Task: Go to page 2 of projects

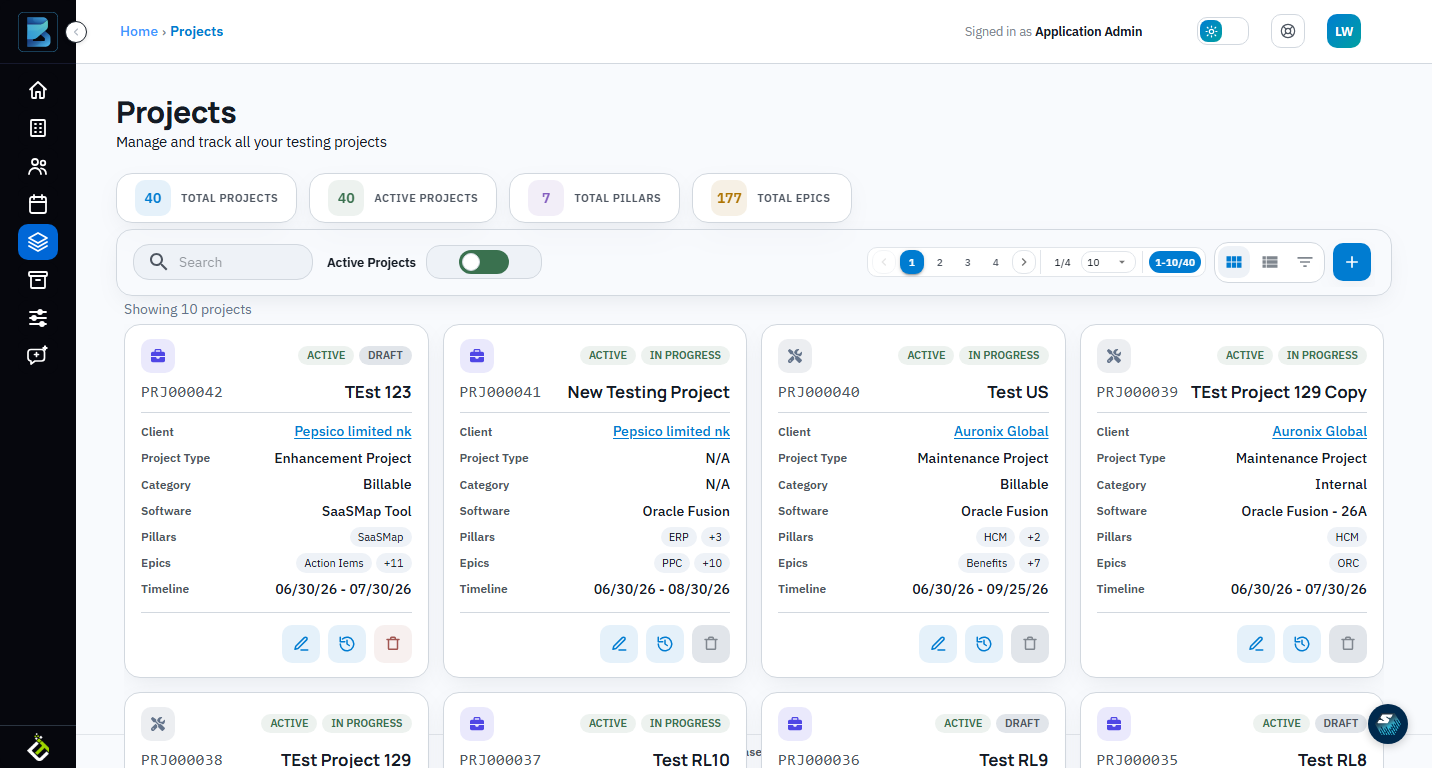Action: coord(939,262)
